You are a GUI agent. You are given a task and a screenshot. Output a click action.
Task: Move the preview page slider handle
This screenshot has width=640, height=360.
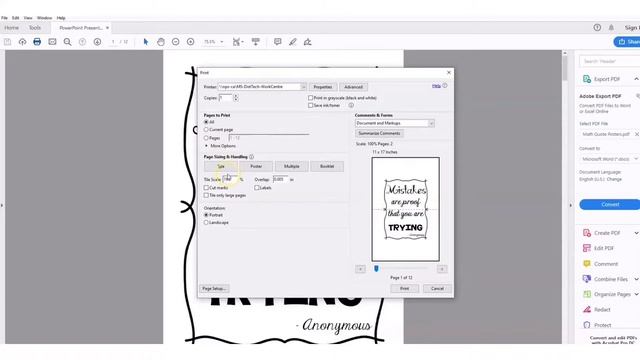pos(376,269)
